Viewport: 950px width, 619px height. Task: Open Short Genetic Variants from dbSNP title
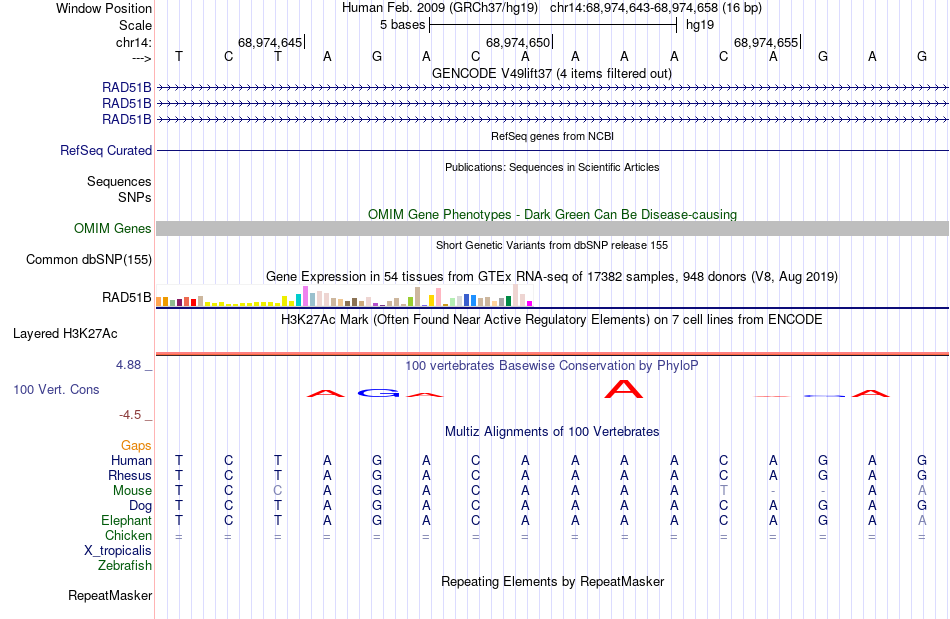(552, 245)
